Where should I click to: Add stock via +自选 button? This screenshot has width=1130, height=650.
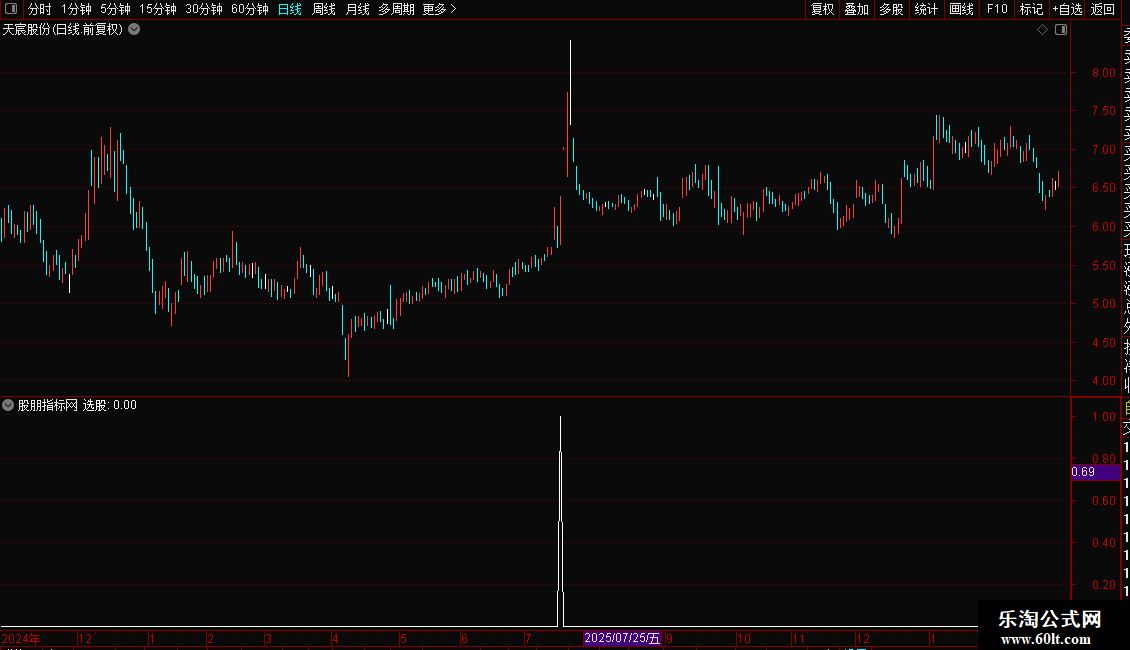1067,9
